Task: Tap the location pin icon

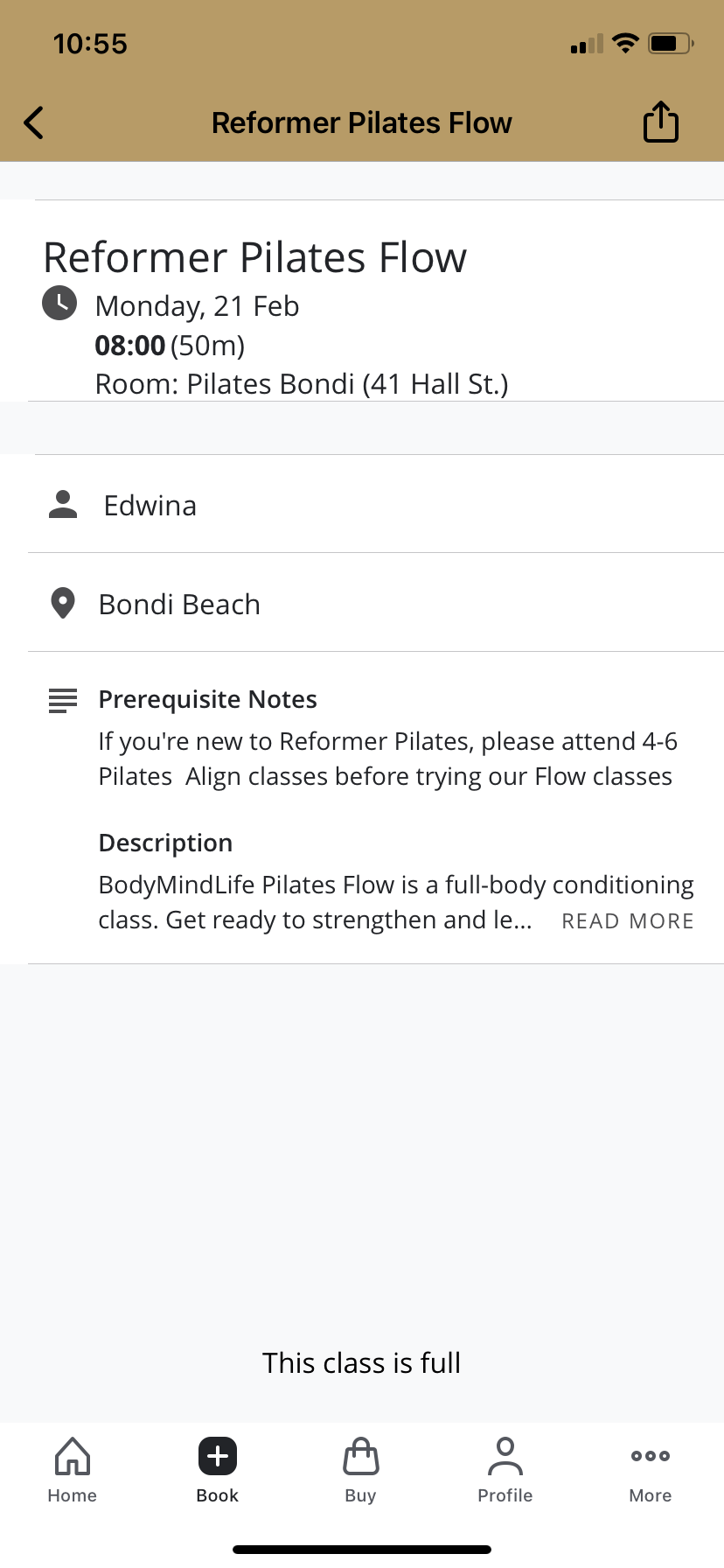Action: click(x=63, y=604)
